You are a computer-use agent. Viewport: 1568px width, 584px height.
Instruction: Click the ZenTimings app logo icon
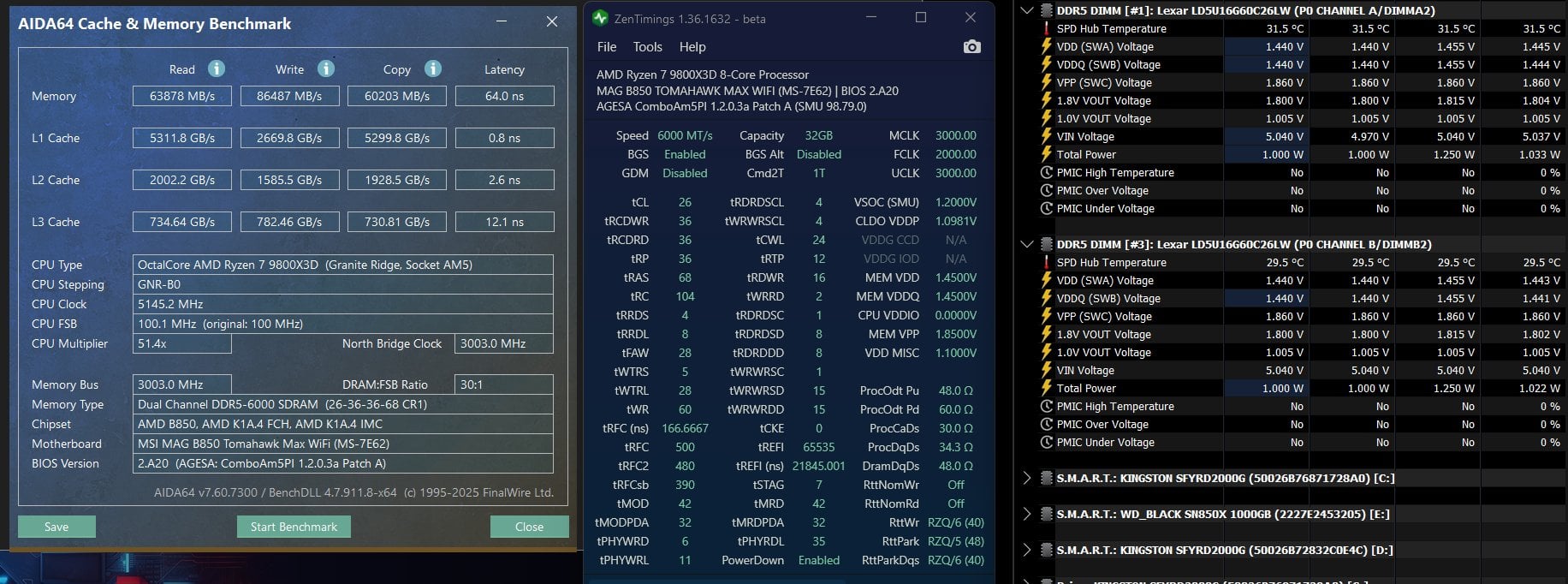point(600,18)
